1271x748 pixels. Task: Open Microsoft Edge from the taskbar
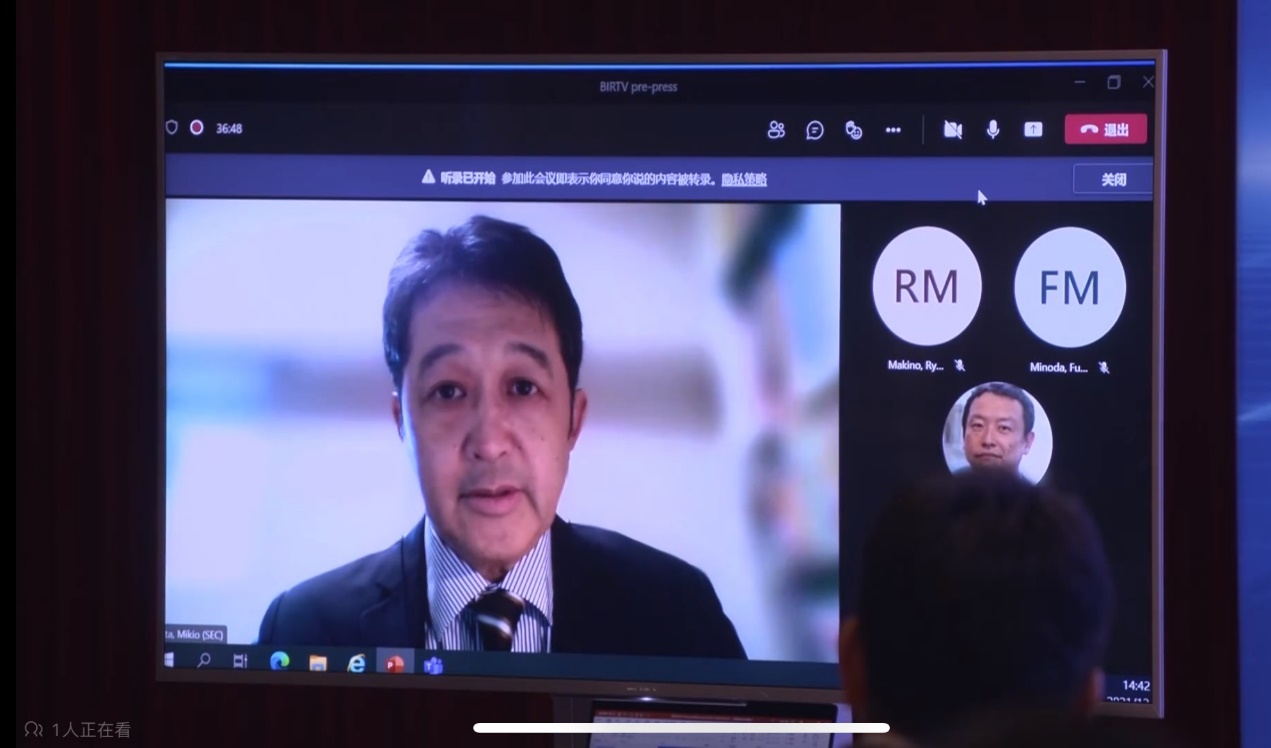[x=280, y=661]
